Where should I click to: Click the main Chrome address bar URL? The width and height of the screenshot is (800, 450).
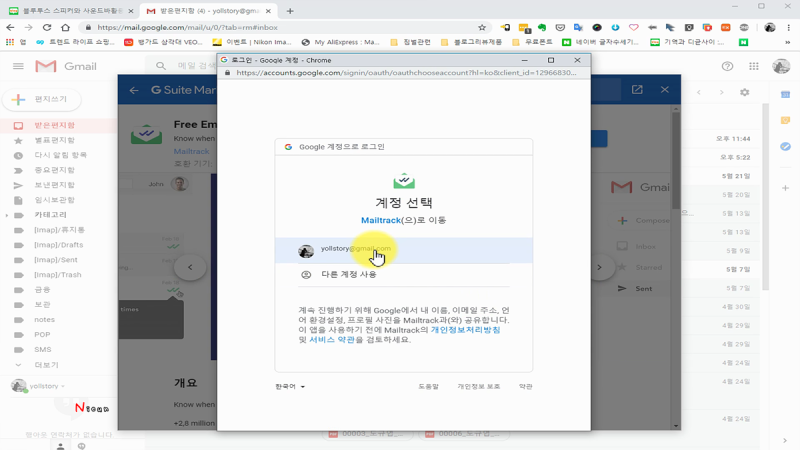(x=187, y=28)
